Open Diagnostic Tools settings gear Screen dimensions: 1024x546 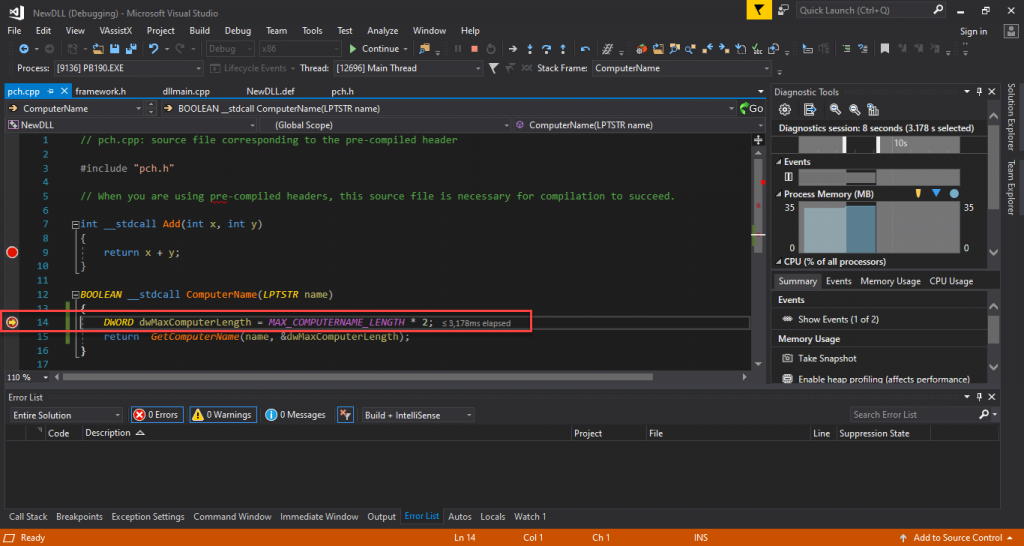pyautogui.click(x=784, y=109)
